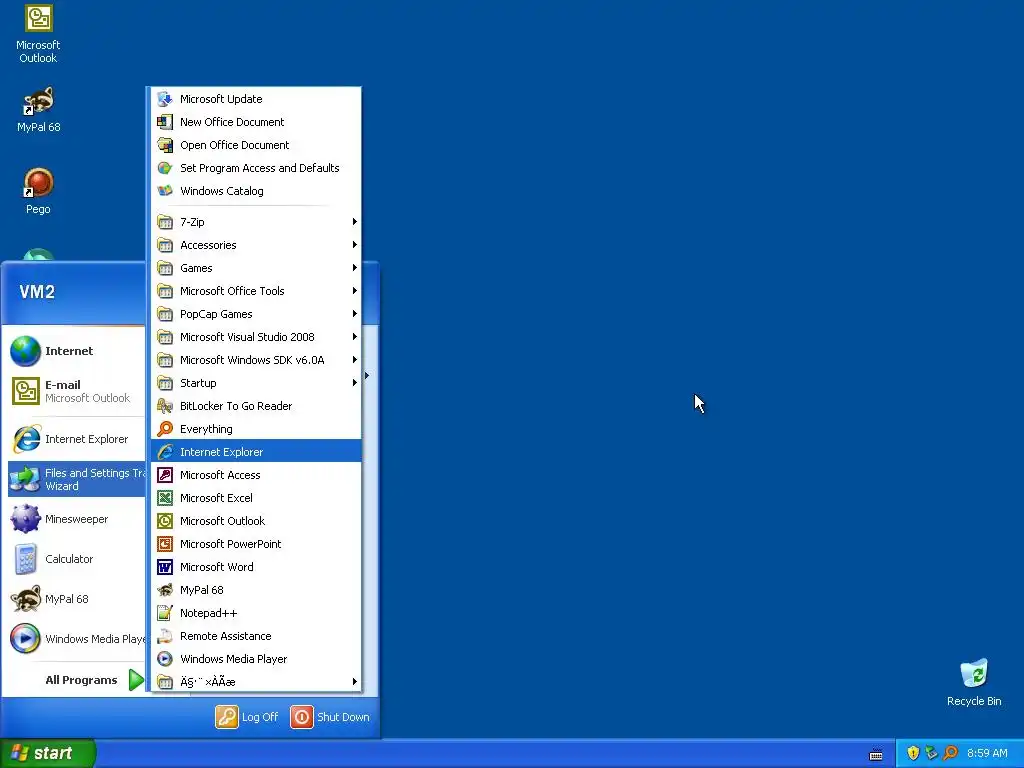Expand Microsoft Windows SDK v6.0A folder
The image size is (1024, 768).
pos(256,360)
